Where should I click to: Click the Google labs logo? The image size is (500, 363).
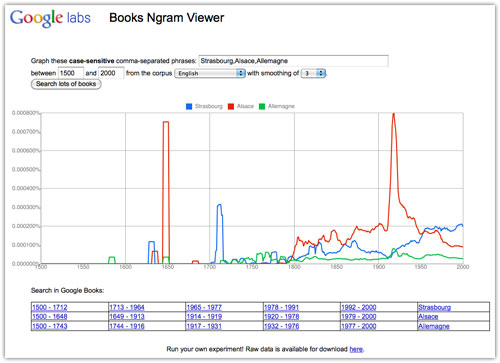point(50,18)
